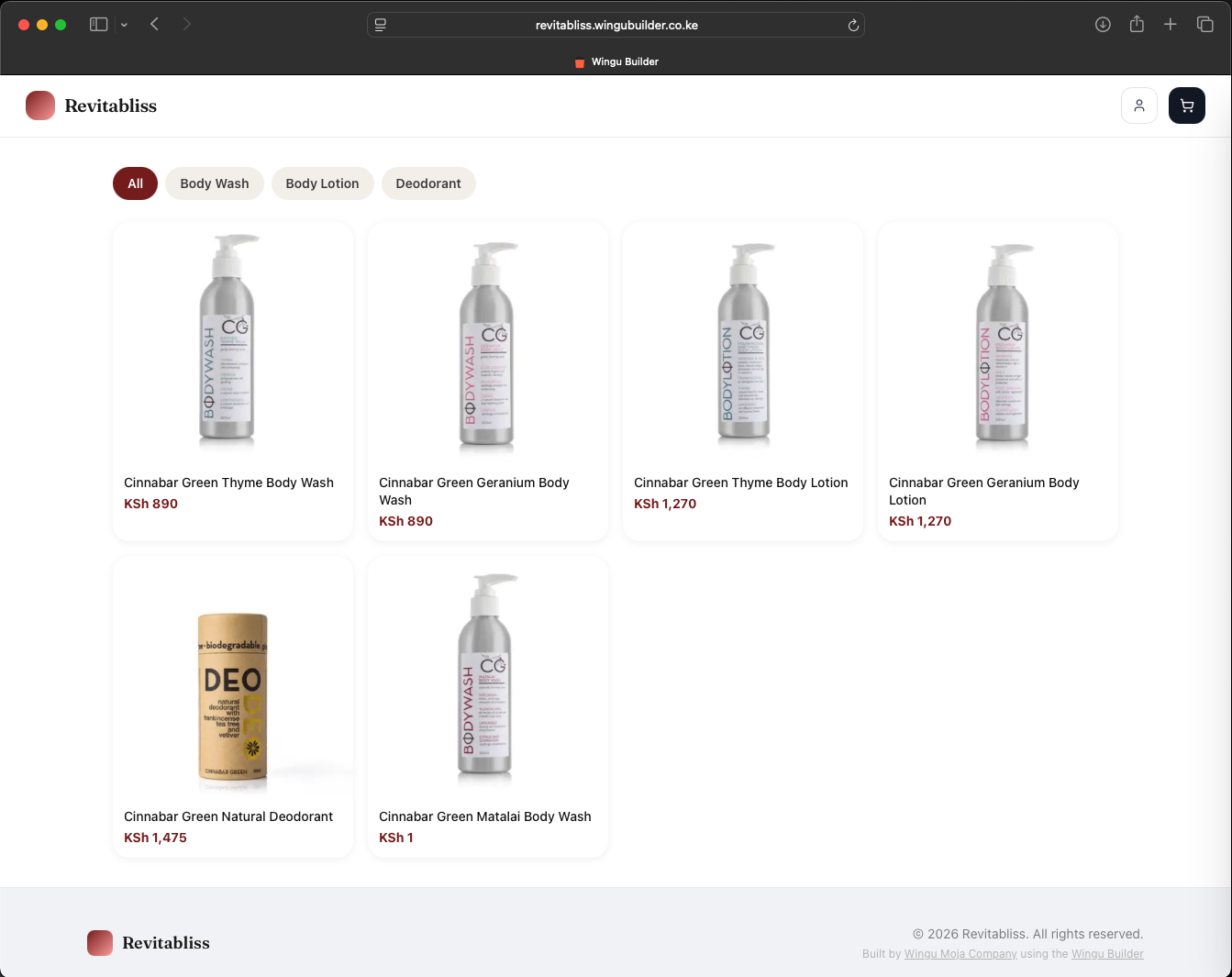
Task: Open Geranium Body Lotion product image
Action: pyautogui.click(x=998, y=342)
